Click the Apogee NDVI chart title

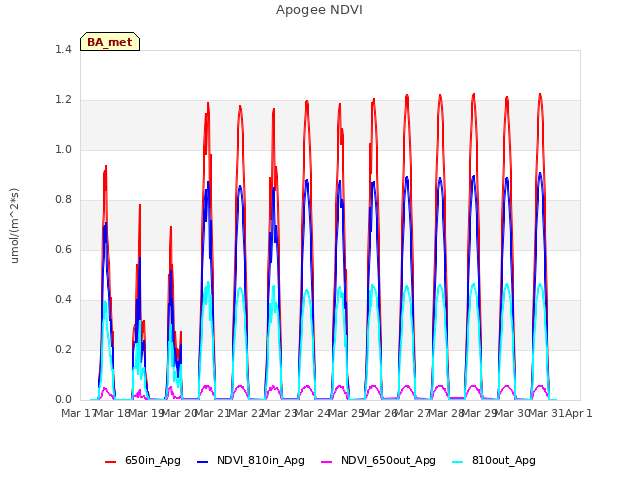coord(319,10)
